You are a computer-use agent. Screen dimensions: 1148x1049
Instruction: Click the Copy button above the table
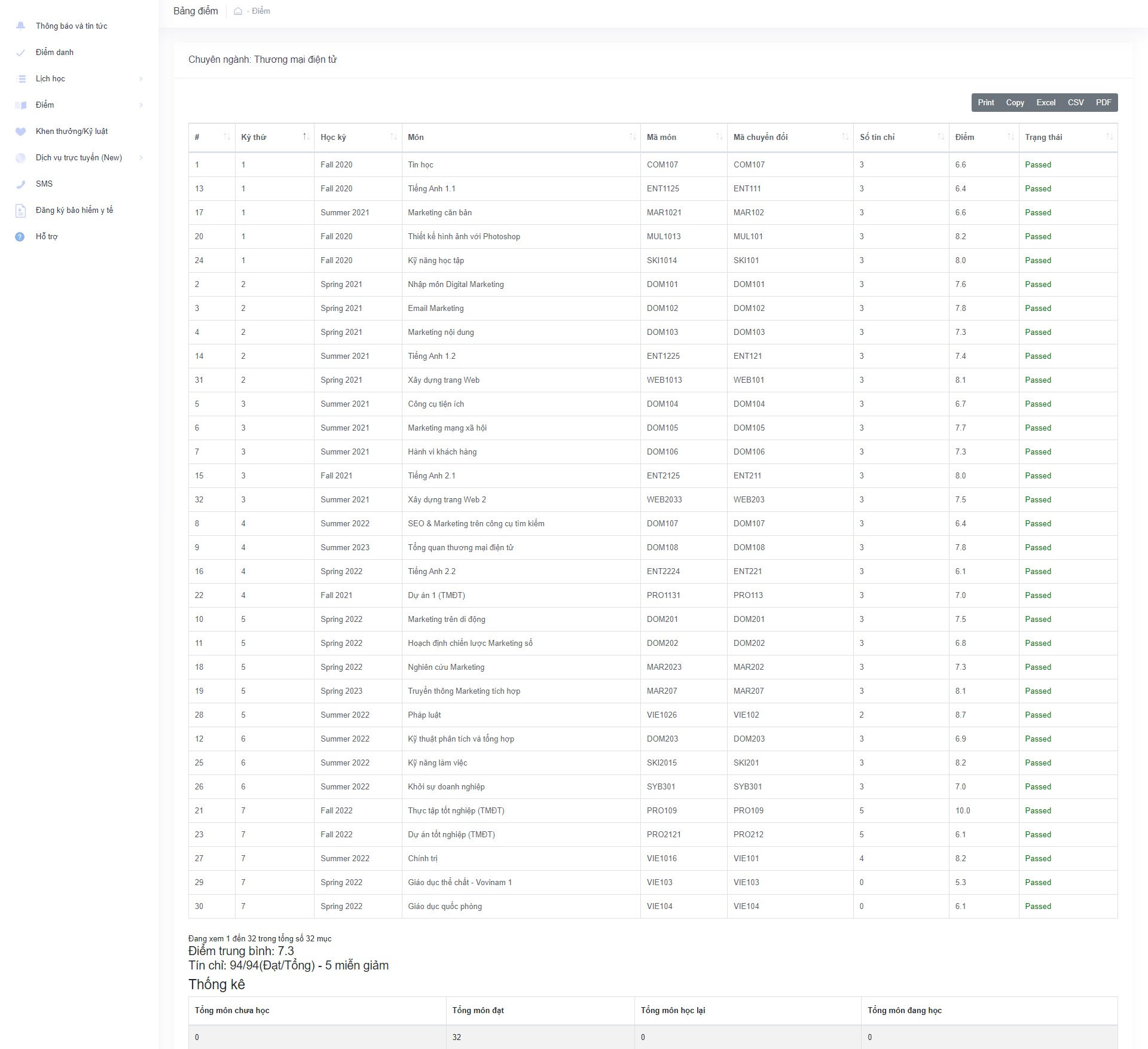pos(1015,103)
